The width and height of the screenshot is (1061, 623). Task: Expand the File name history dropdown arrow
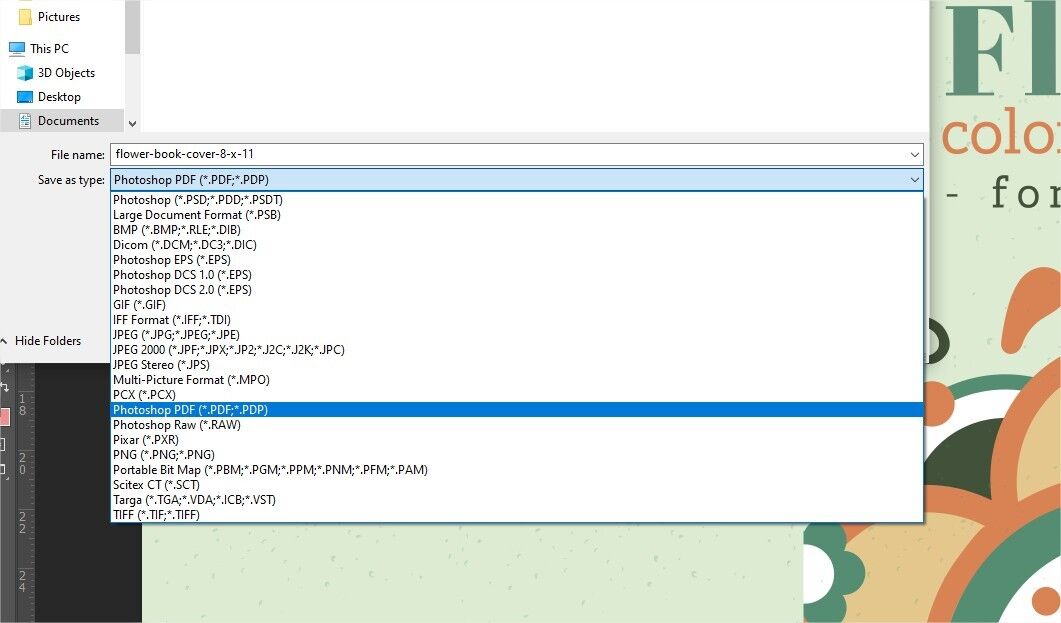point(914,154)
